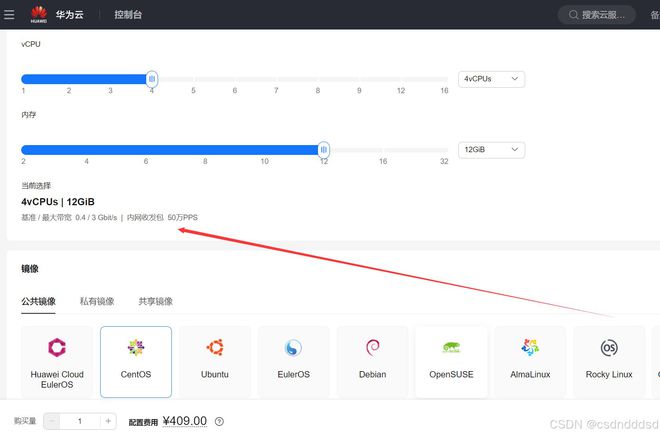
Task: Select the EulerOS image icon
Action: [x=293, y=348]
